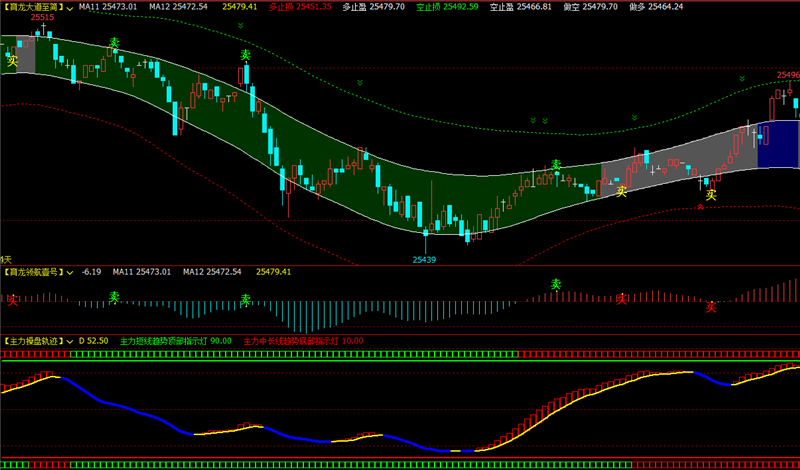
Task: Click the yellow 25479.41 value in top bar
Action: [242, 7]
